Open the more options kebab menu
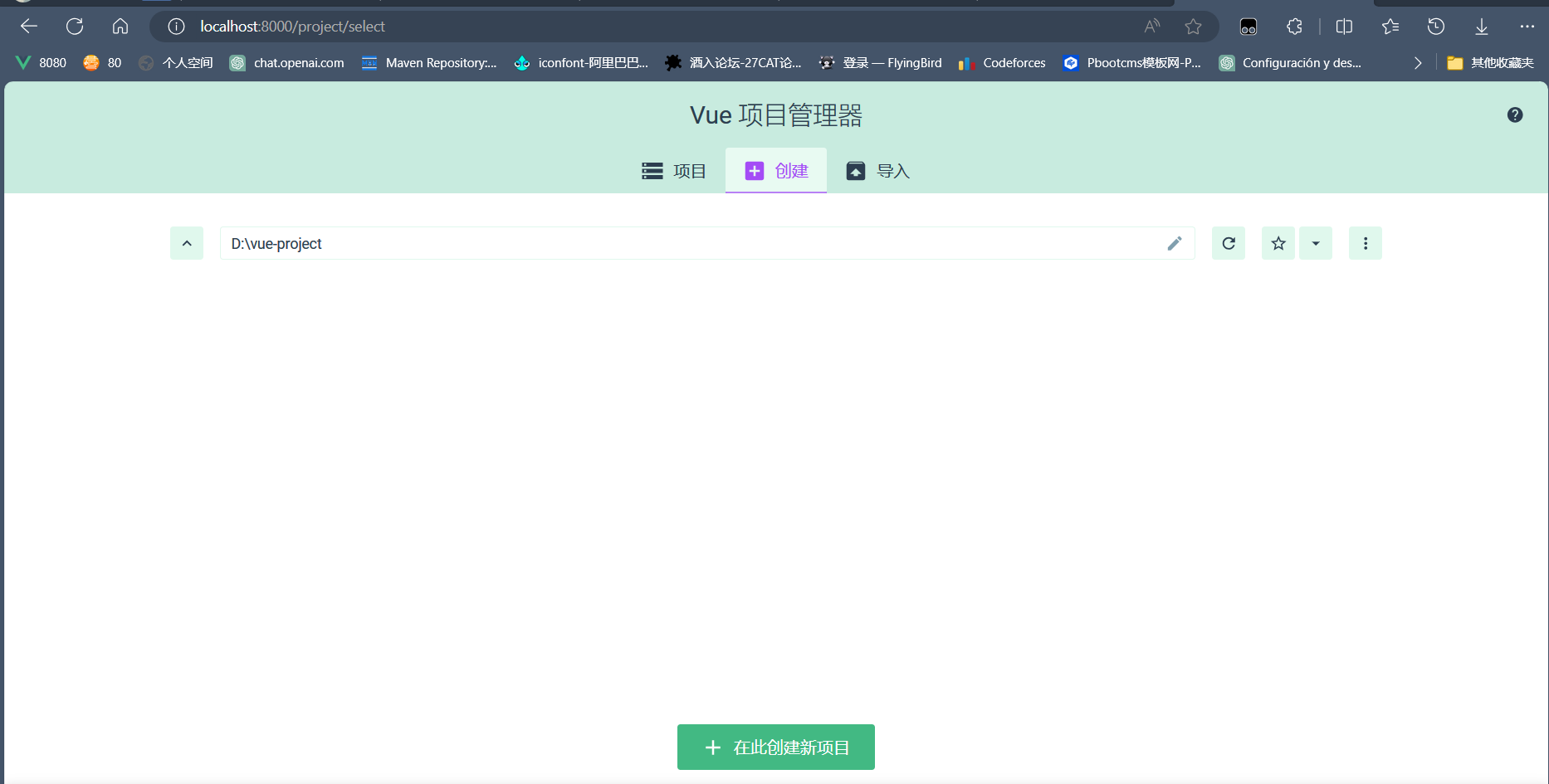 click(1365, 243)
